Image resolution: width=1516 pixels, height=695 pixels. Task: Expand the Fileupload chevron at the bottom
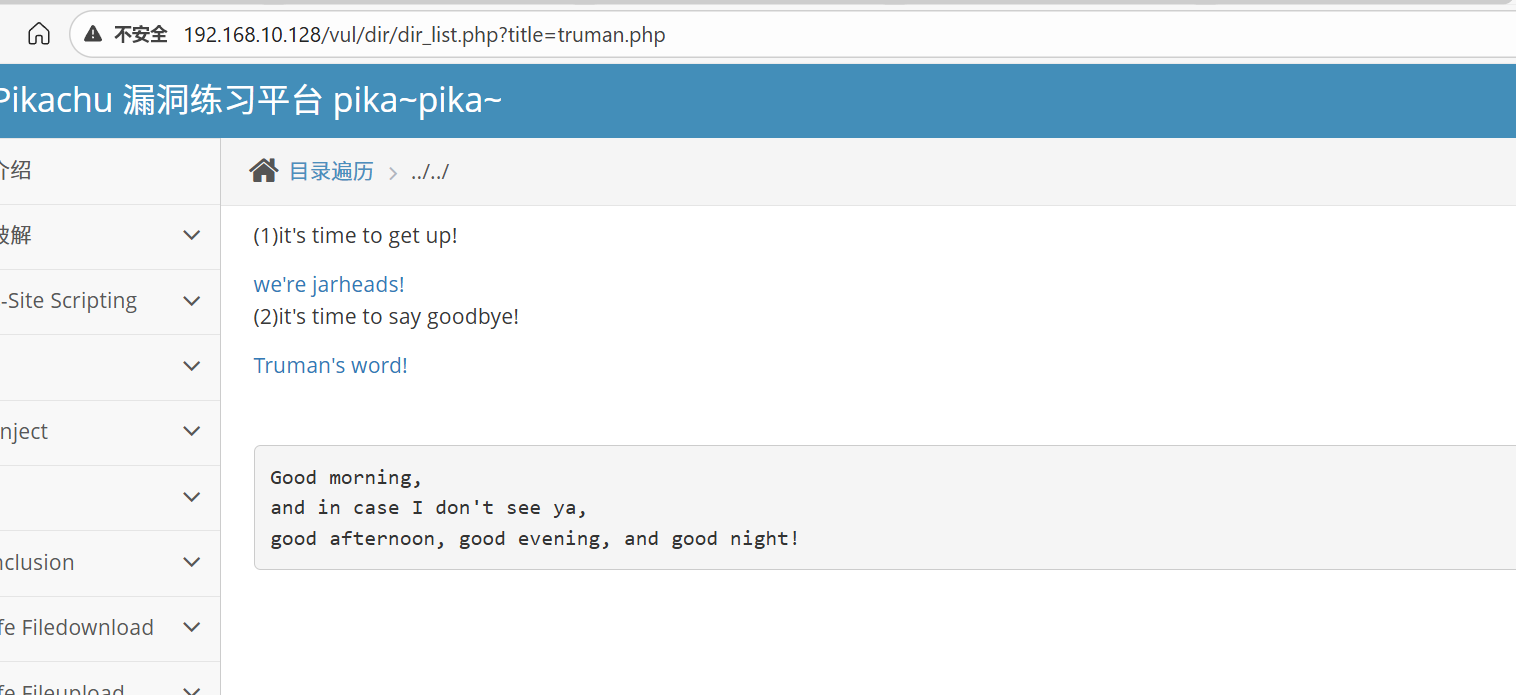192,687
